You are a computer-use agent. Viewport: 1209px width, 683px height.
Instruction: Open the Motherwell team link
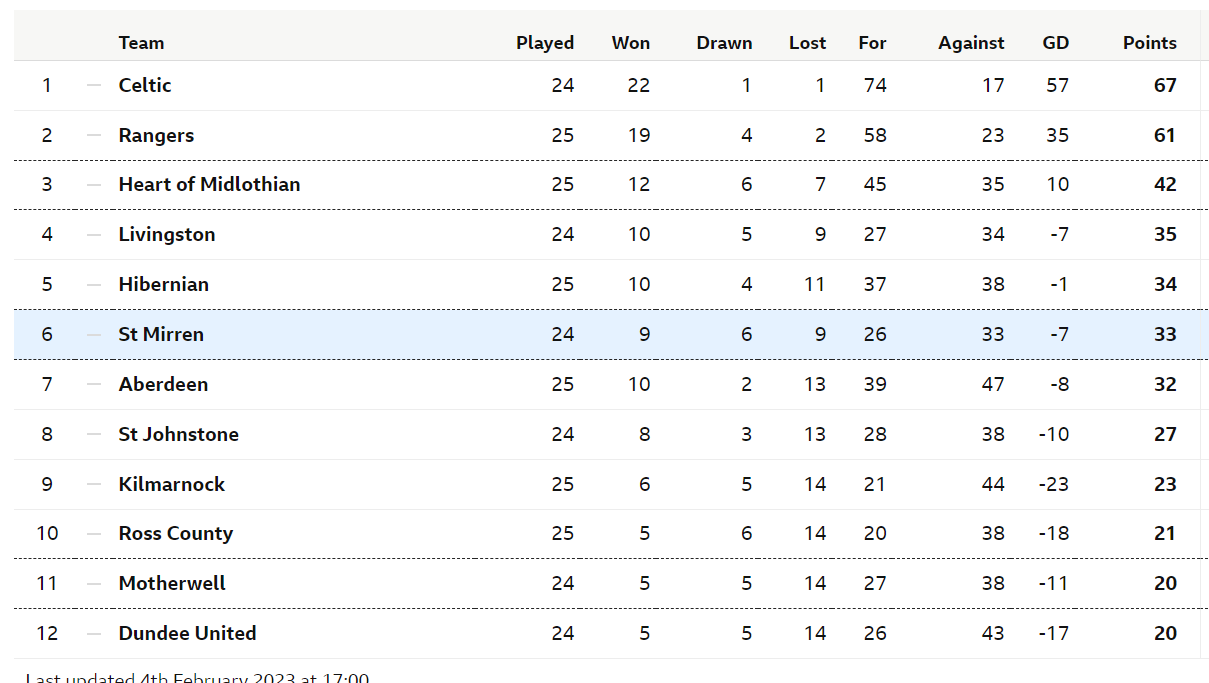coord(172,583)
